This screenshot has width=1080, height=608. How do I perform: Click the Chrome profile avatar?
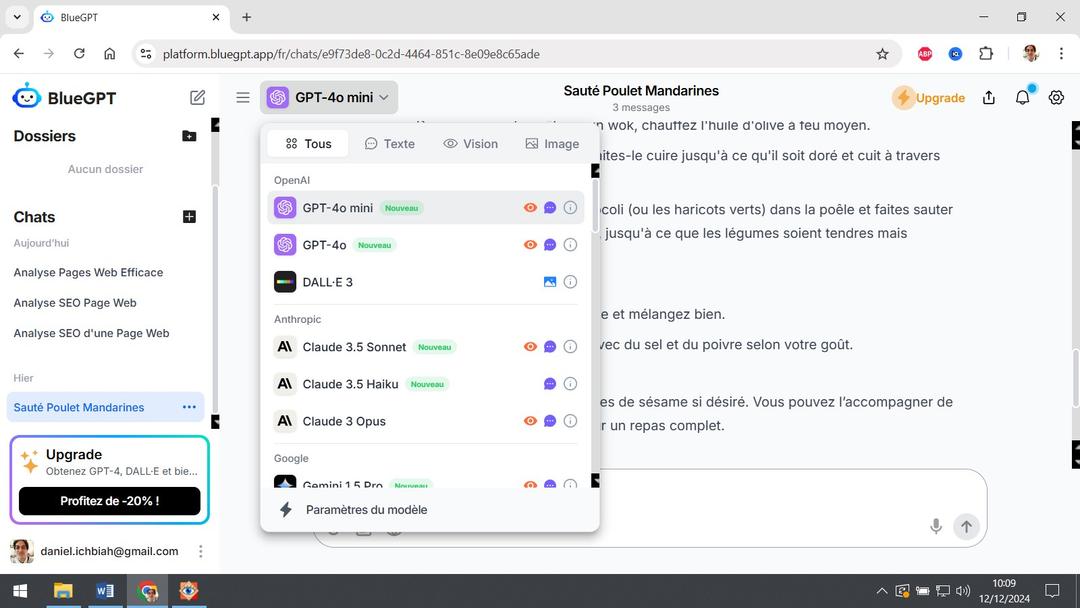[x=1030, y=54]
